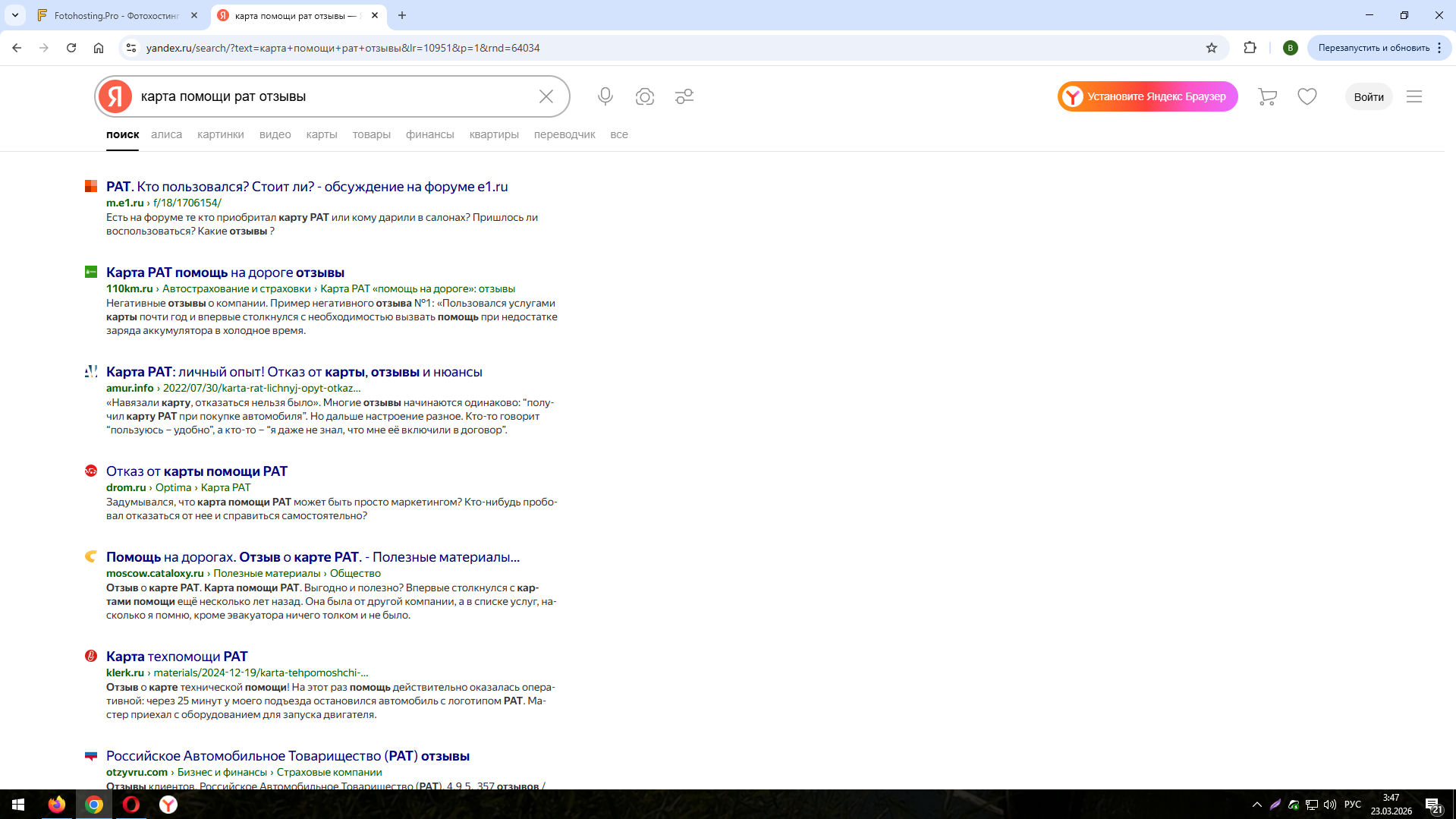Viewport: 1456px width, 819px height.
Task: View site information icon in address bar
Action: [131, 48]
